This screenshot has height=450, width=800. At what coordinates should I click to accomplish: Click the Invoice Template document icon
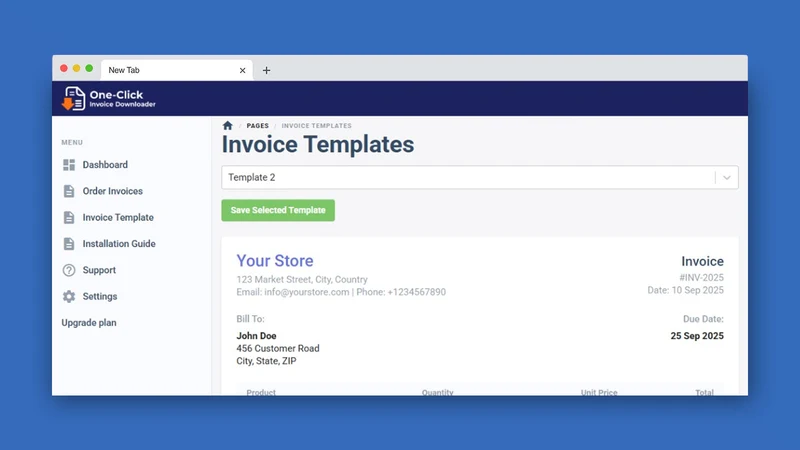[69, 217]
